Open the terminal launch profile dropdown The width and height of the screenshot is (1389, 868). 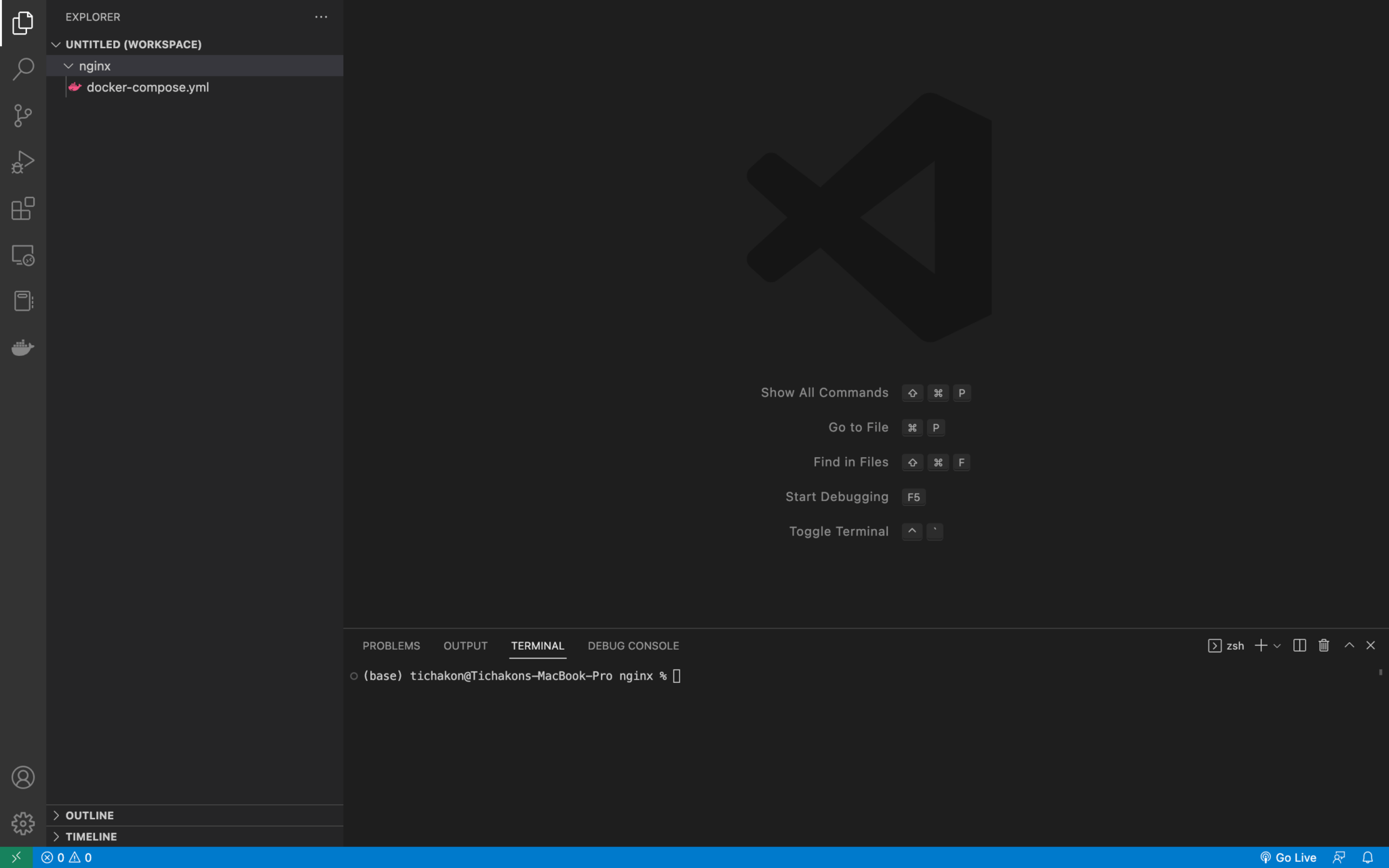[1276, 645]
